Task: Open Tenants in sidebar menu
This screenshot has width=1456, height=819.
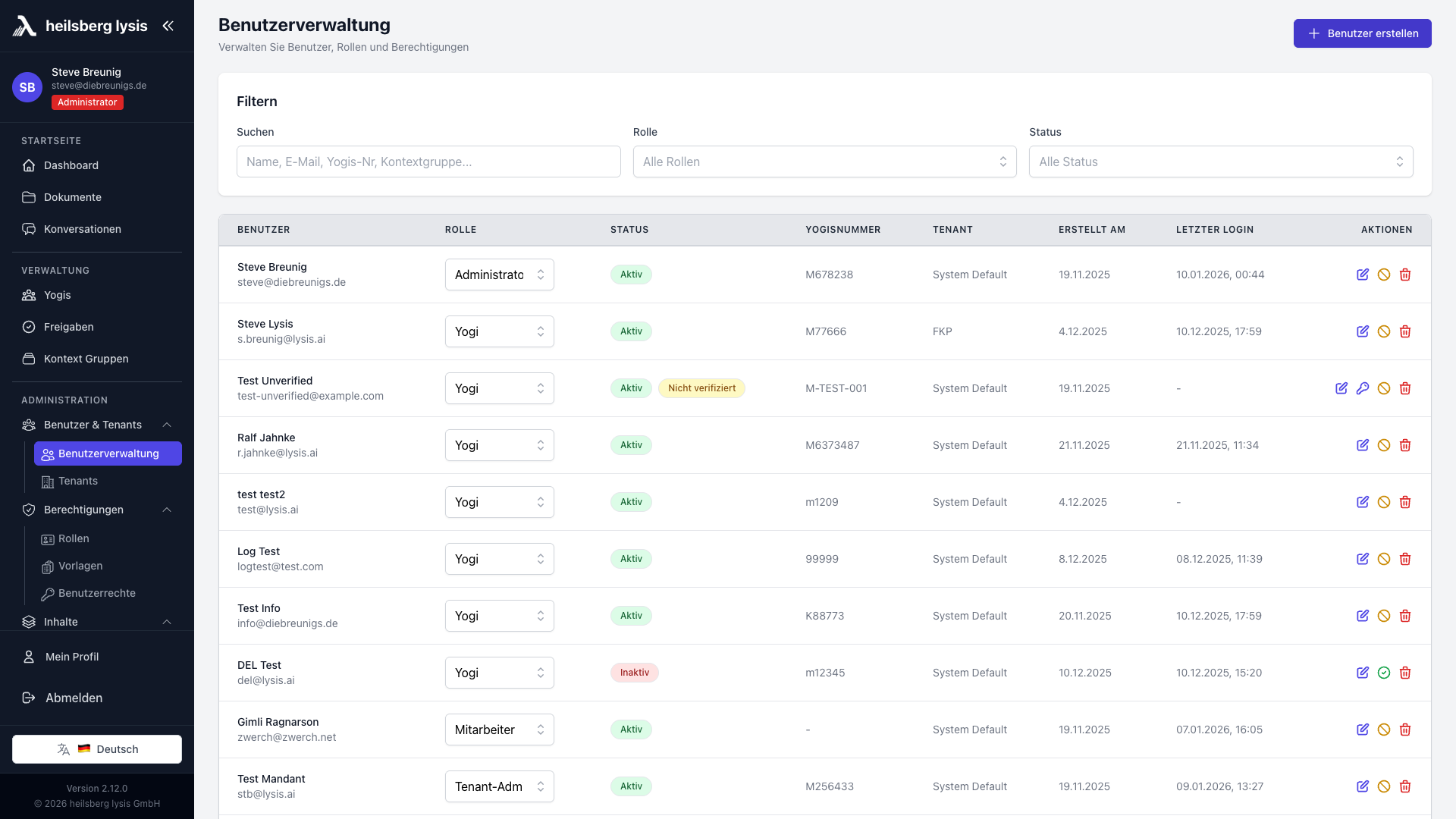Action: pyautogui.click(x=78, y=481)
